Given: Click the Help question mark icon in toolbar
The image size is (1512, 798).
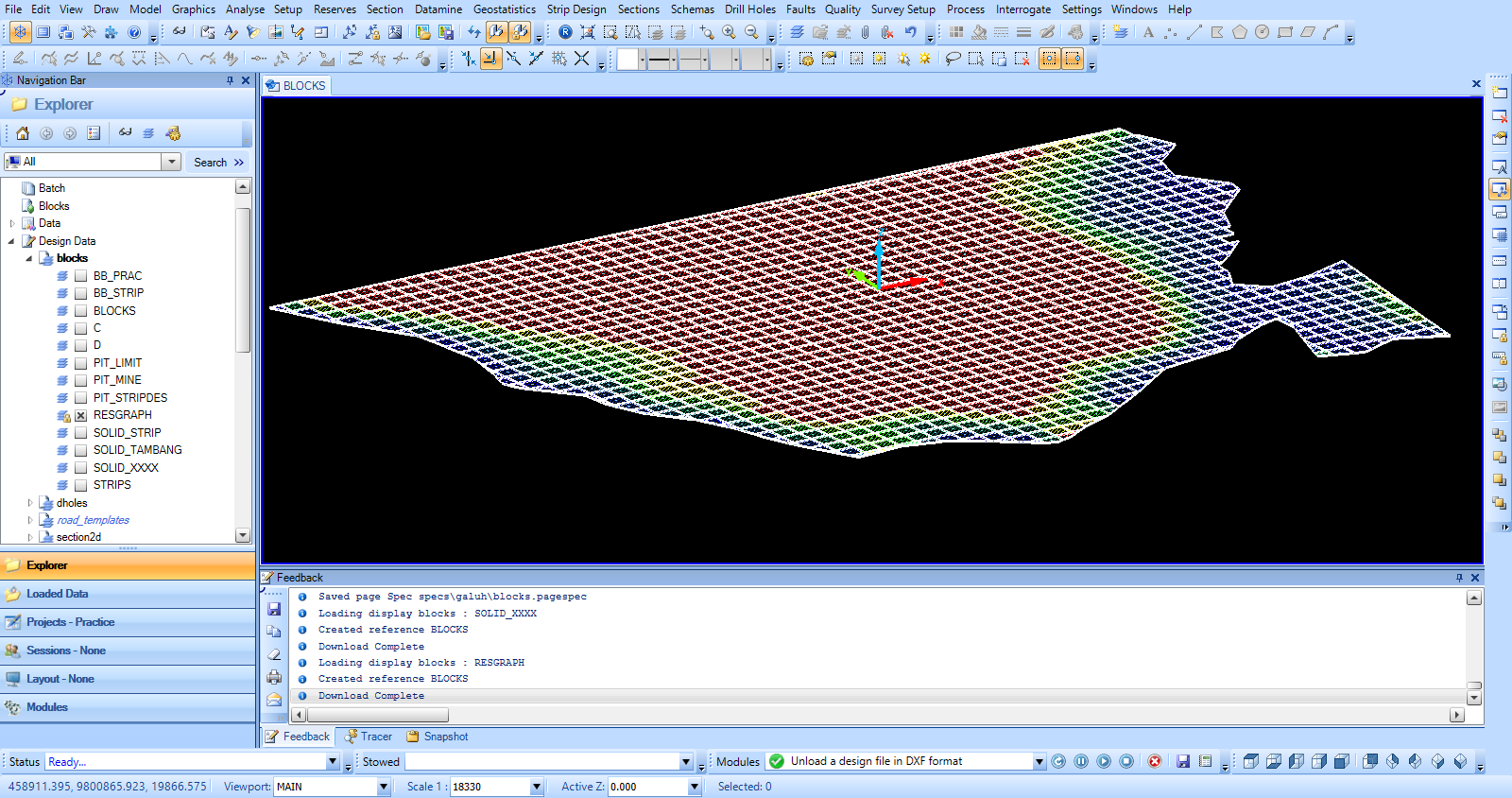Looking at the screenshot, I should [134, 32].
